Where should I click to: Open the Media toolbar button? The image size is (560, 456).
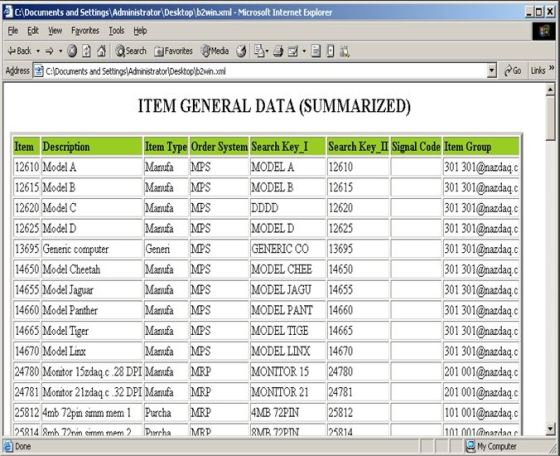click(x=215, y=51)
